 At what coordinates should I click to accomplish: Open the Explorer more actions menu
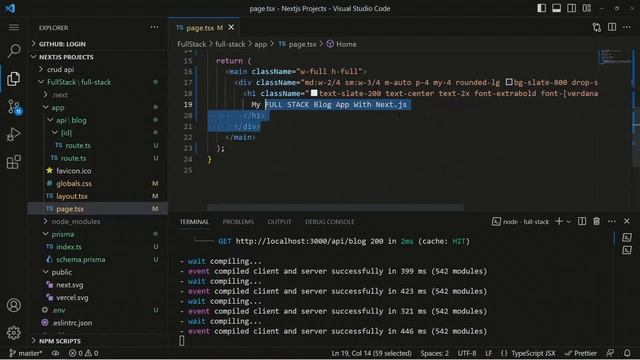[154, 27]
